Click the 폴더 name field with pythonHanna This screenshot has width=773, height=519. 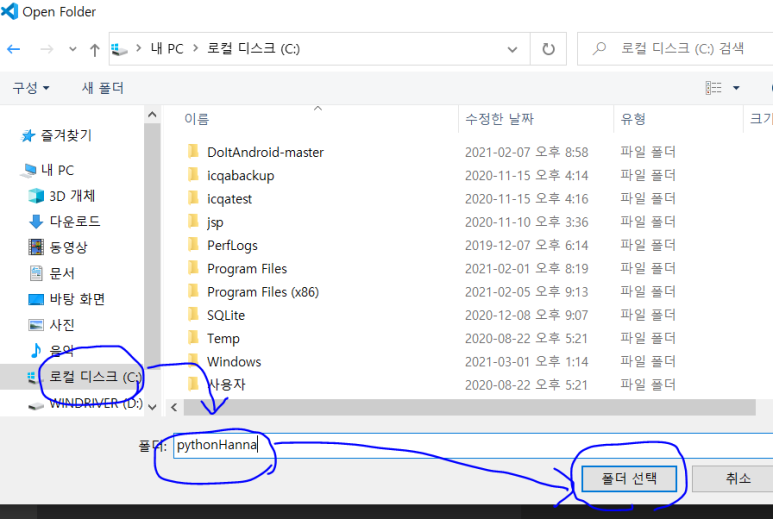(473, 446)
